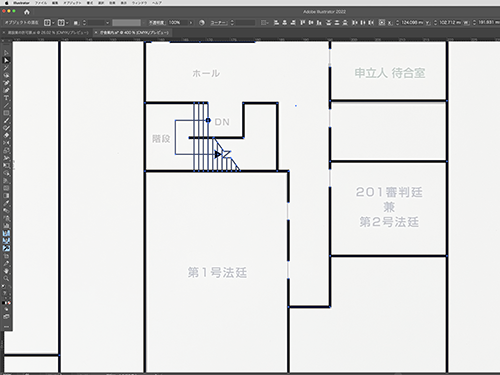Select the Line Segment tool
500x375 pixels.
pos(6,105)
